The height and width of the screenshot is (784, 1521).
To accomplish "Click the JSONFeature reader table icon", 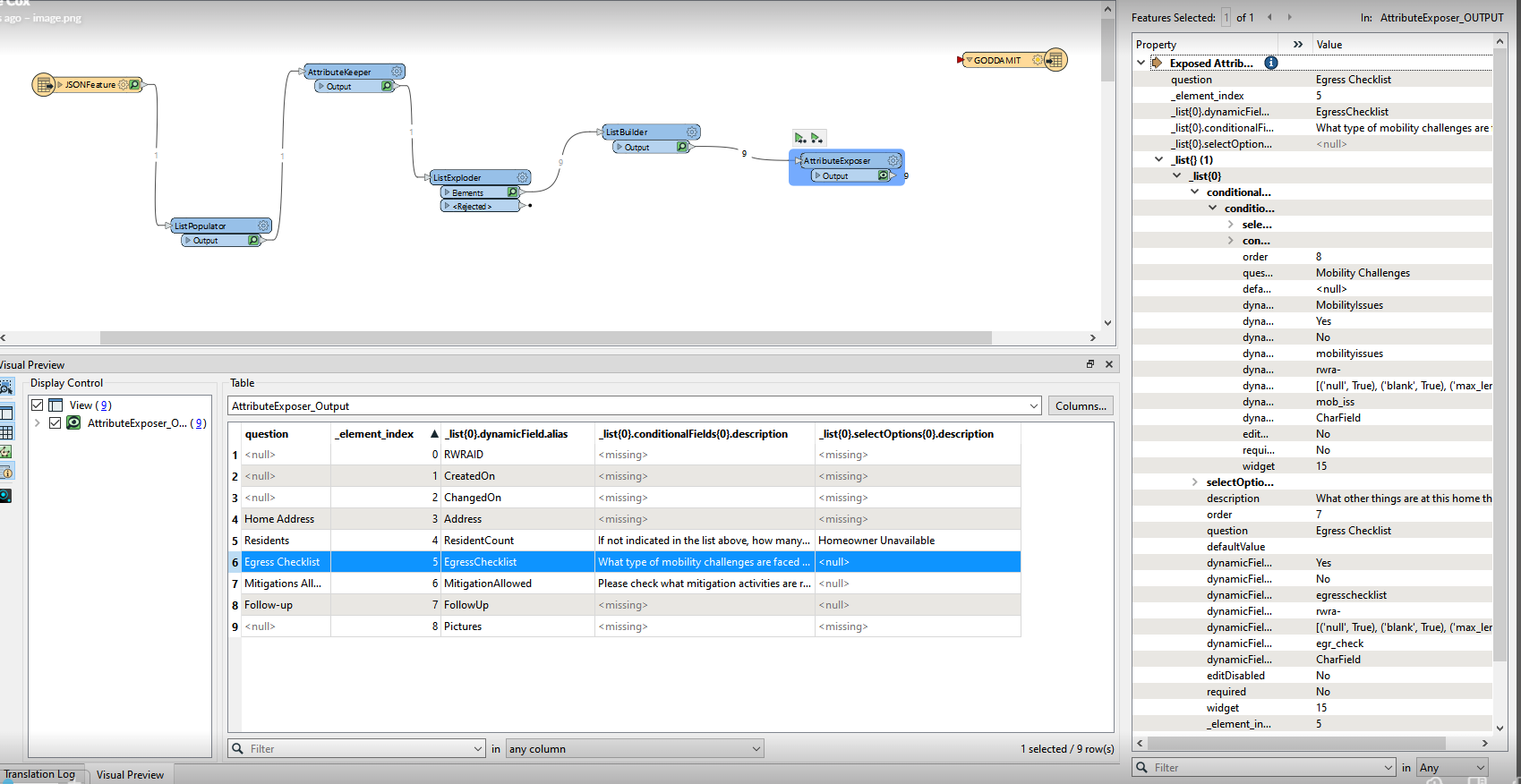I will pyautogui.click(x=44, y=85).
